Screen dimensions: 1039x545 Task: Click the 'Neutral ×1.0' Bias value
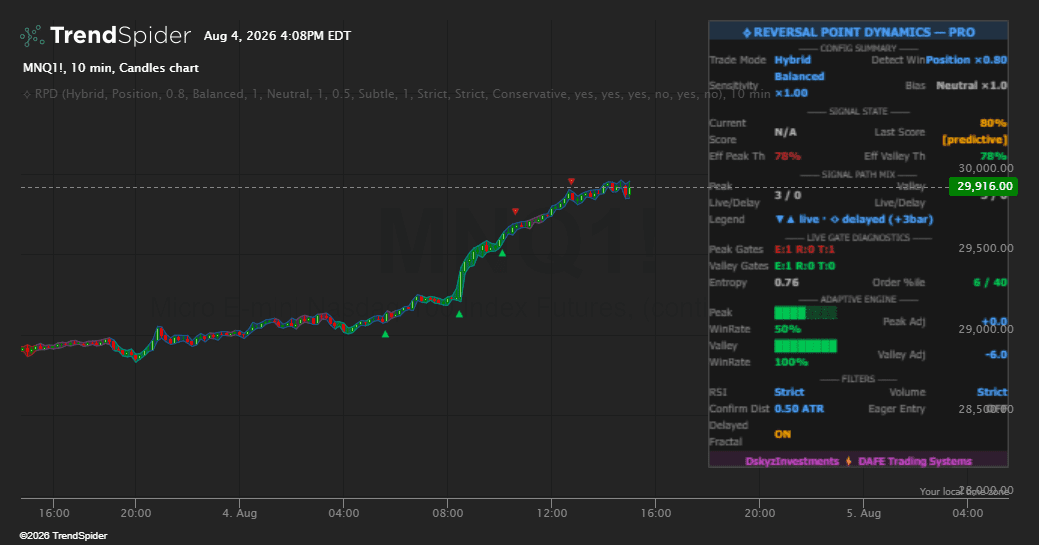tap(971, 85)
